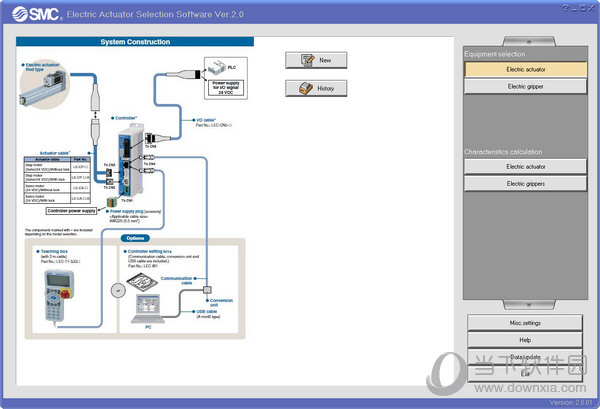Open the History button with orange box icon

point(316,88)
